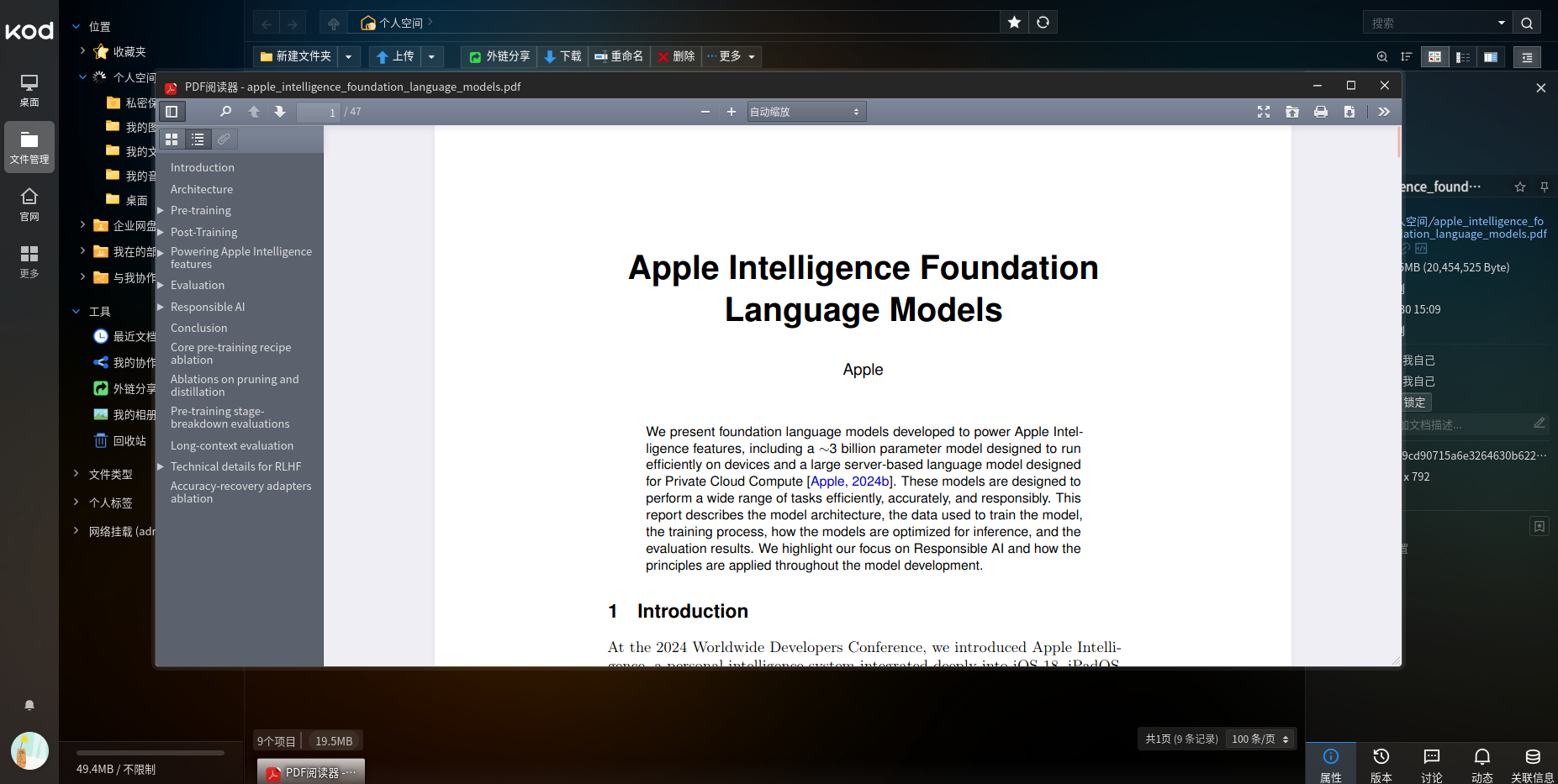Go to next PDF page
This screenshot has height=784, width=1558.
[280, 112]
